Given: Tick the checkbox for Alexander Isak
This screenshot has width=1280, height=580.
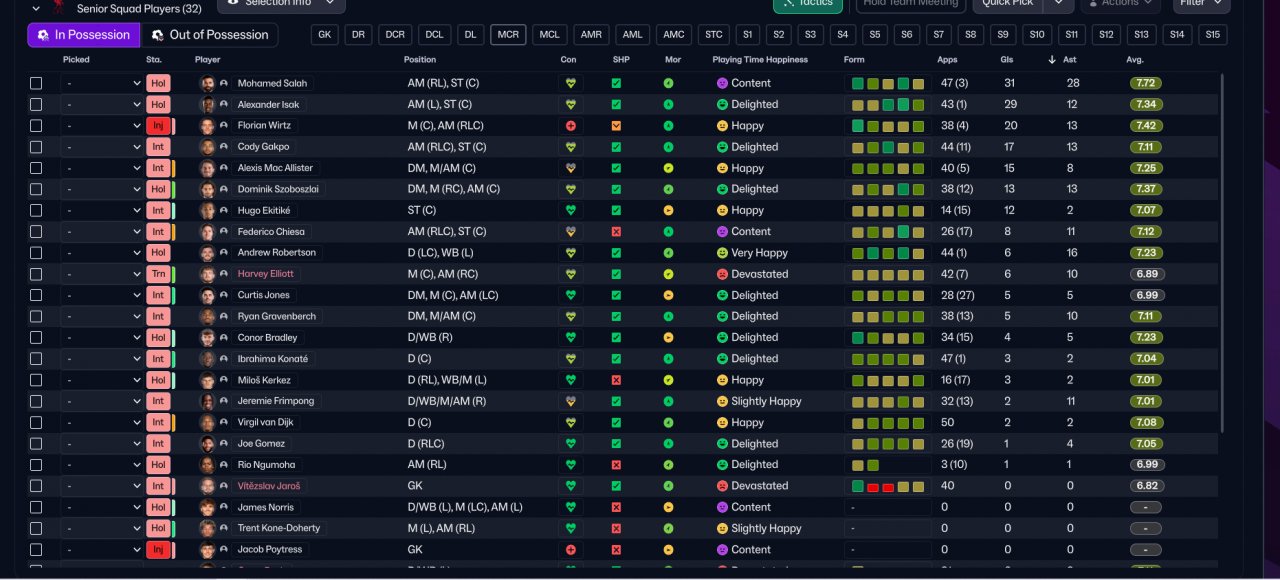Looking at the screenshot, I should (36, 104).
